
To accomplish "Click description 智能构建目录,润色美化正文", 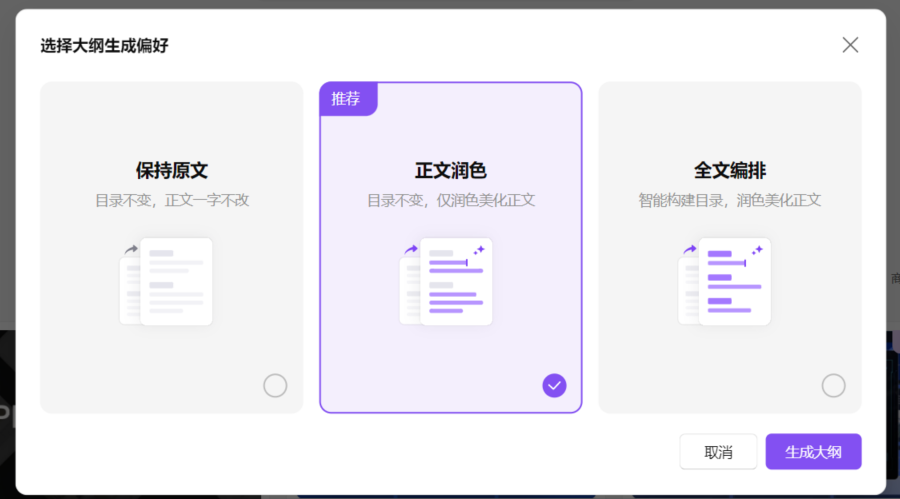I will click(730, 200).
